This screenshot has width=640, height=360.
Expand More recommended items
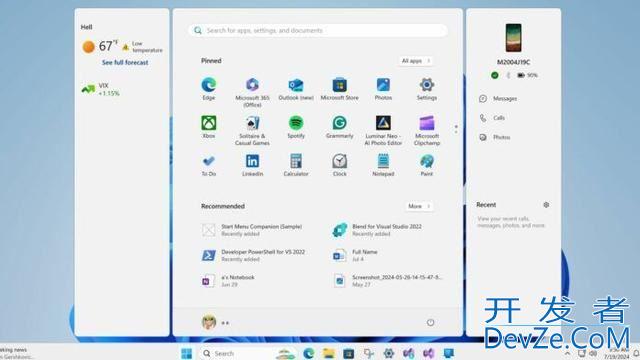point(419,206)
